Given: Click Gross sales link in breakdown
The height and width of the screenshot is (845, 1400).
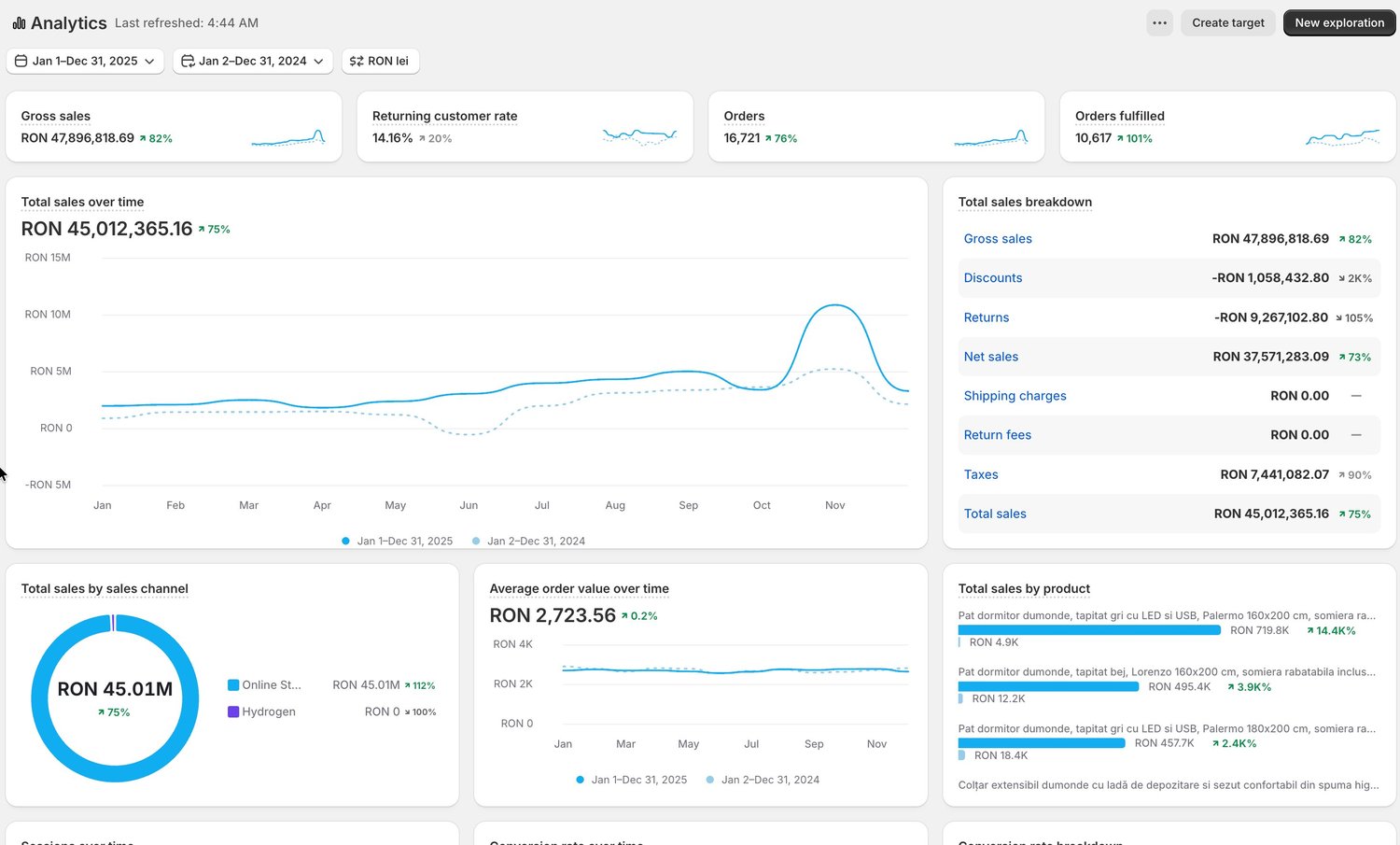Looking at the screenshot, I should tap(998, 239).
